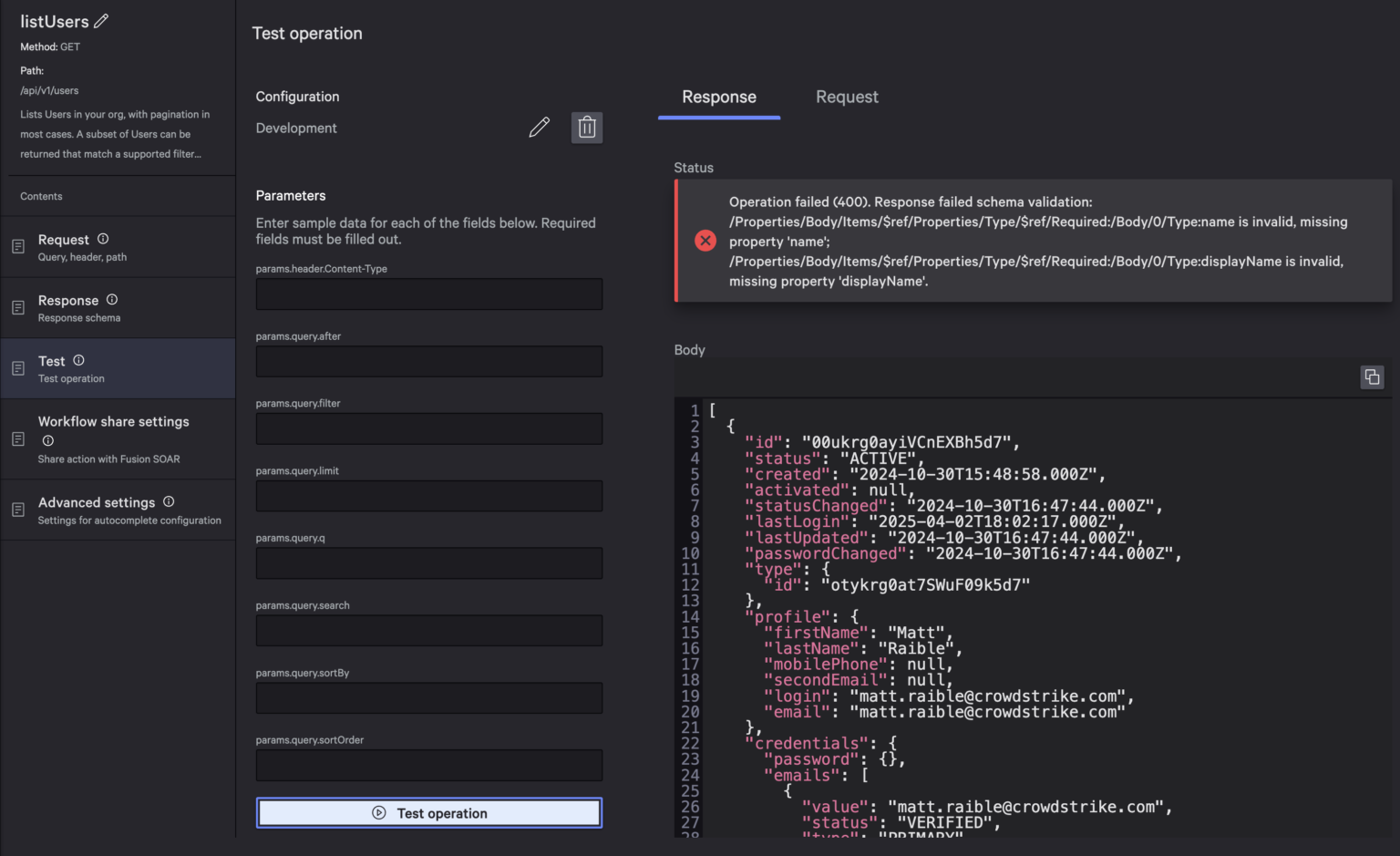The image size is (1400, 856).
Task: Click the document icon next to Advanced settings
Action: 18,510
